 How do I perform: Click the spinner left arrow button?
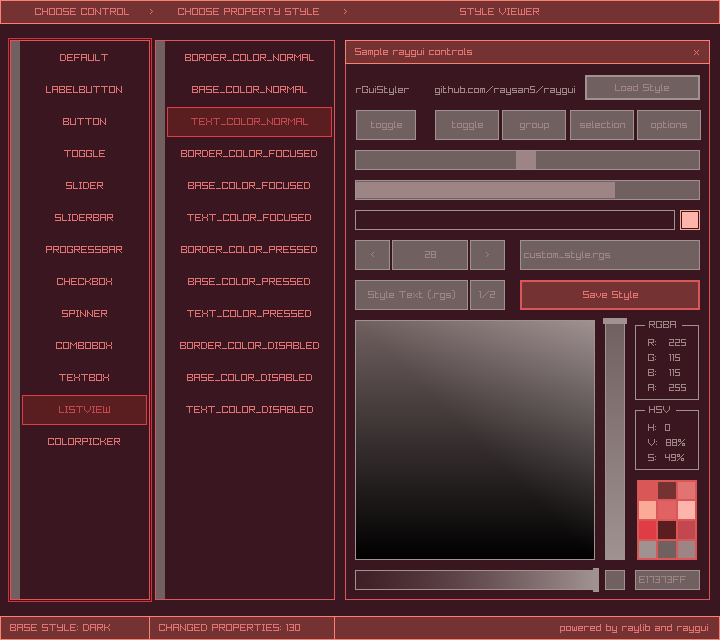[x=373, y=255]
